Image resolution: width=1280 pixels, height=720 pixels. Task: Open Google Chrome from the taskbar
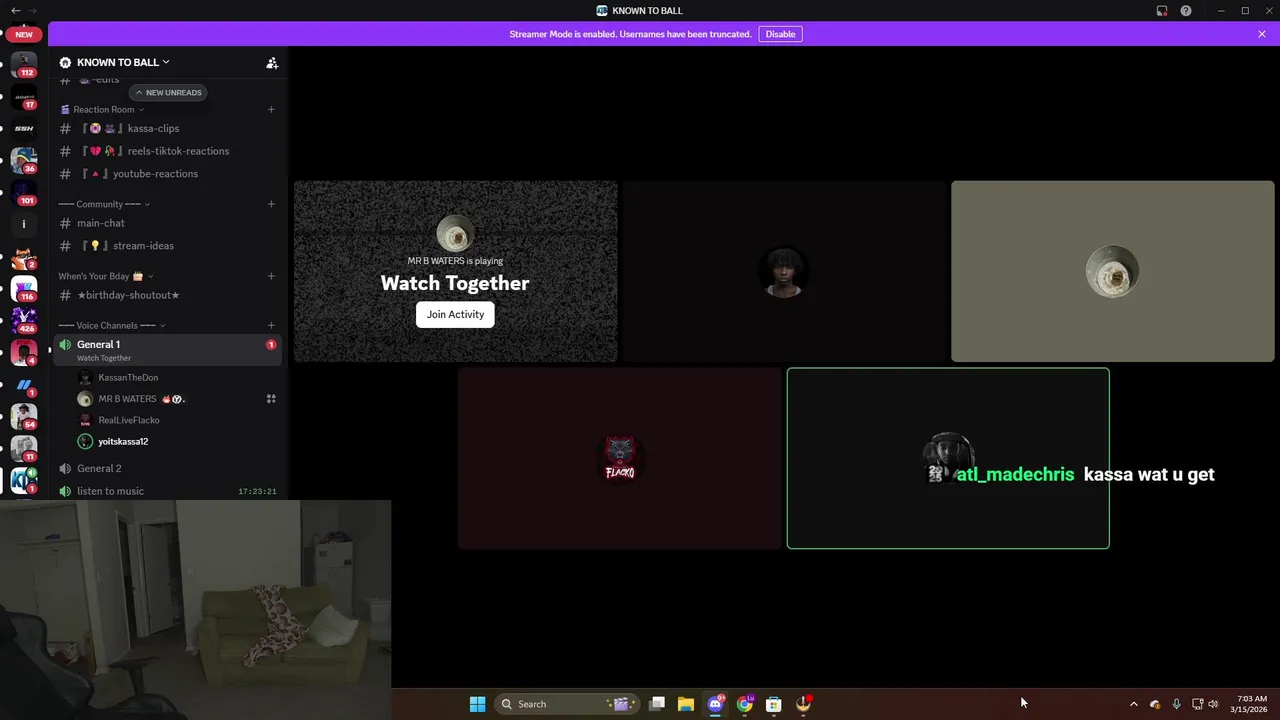click(x=745, y=704)
